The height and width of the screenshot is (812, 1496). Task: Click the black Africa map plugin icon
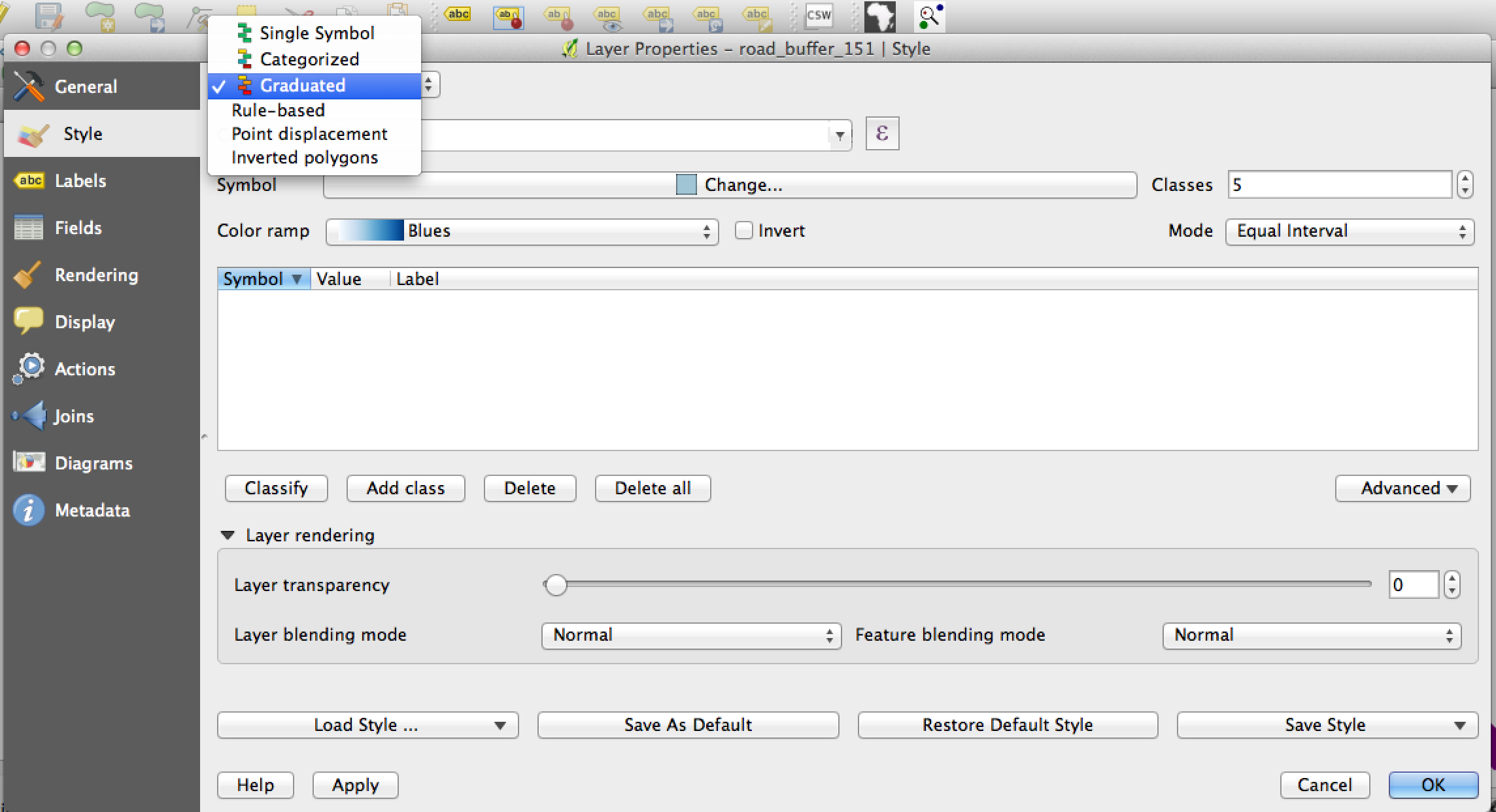[x=879, y=16]
